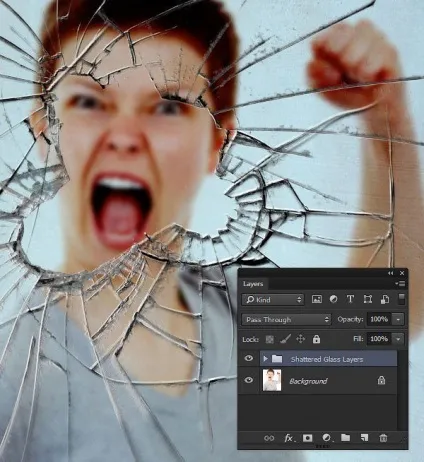Filter layers by shape layer icon
424x462 pixels.
point(368,299)
